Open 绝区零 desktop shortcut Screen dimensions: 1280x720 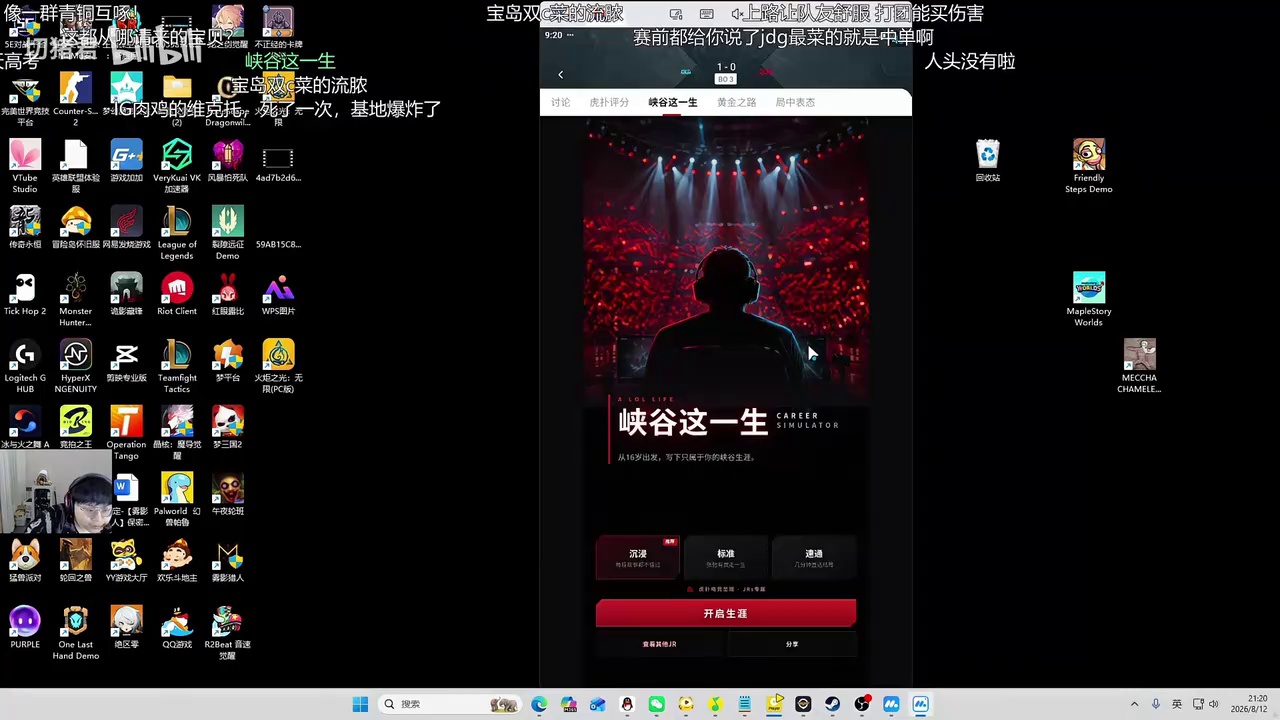pos(126,627)
